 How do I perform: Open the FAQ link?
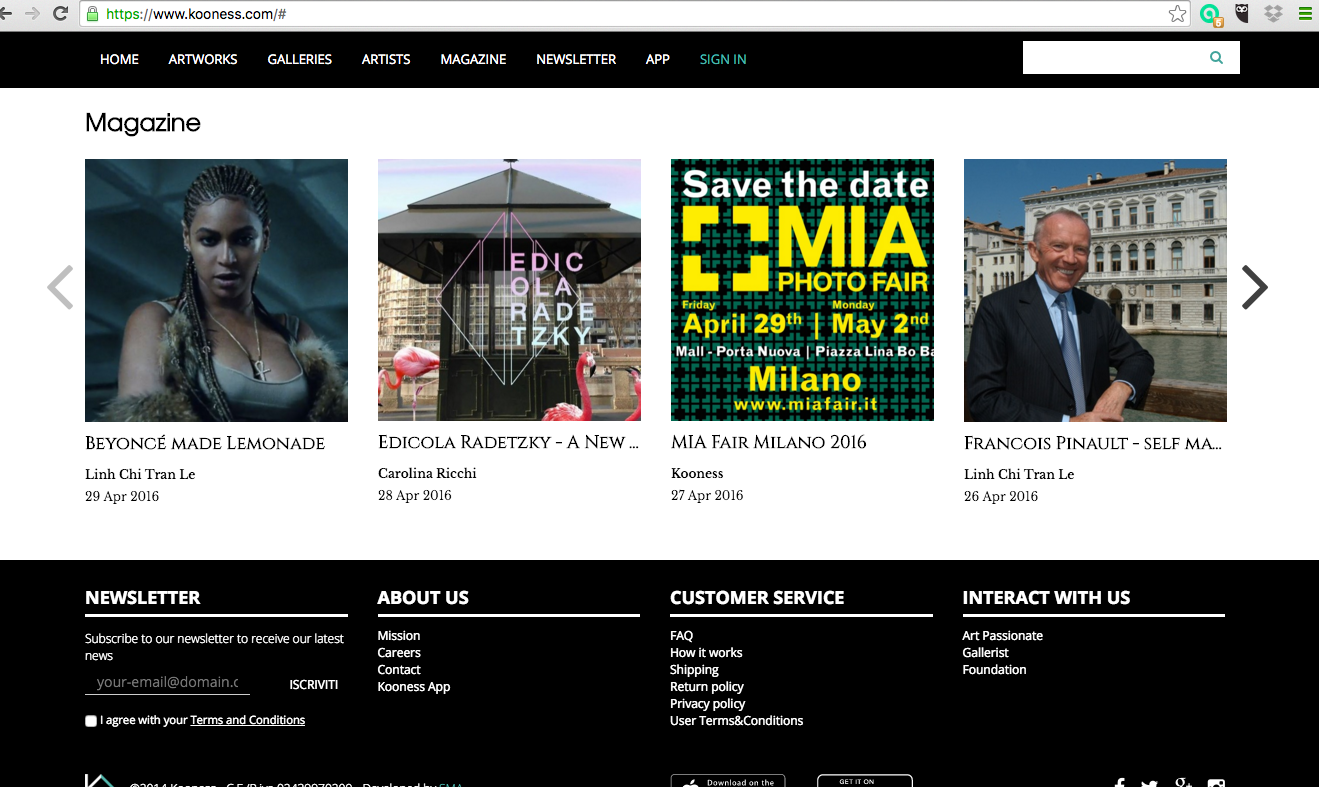(681, 636)
